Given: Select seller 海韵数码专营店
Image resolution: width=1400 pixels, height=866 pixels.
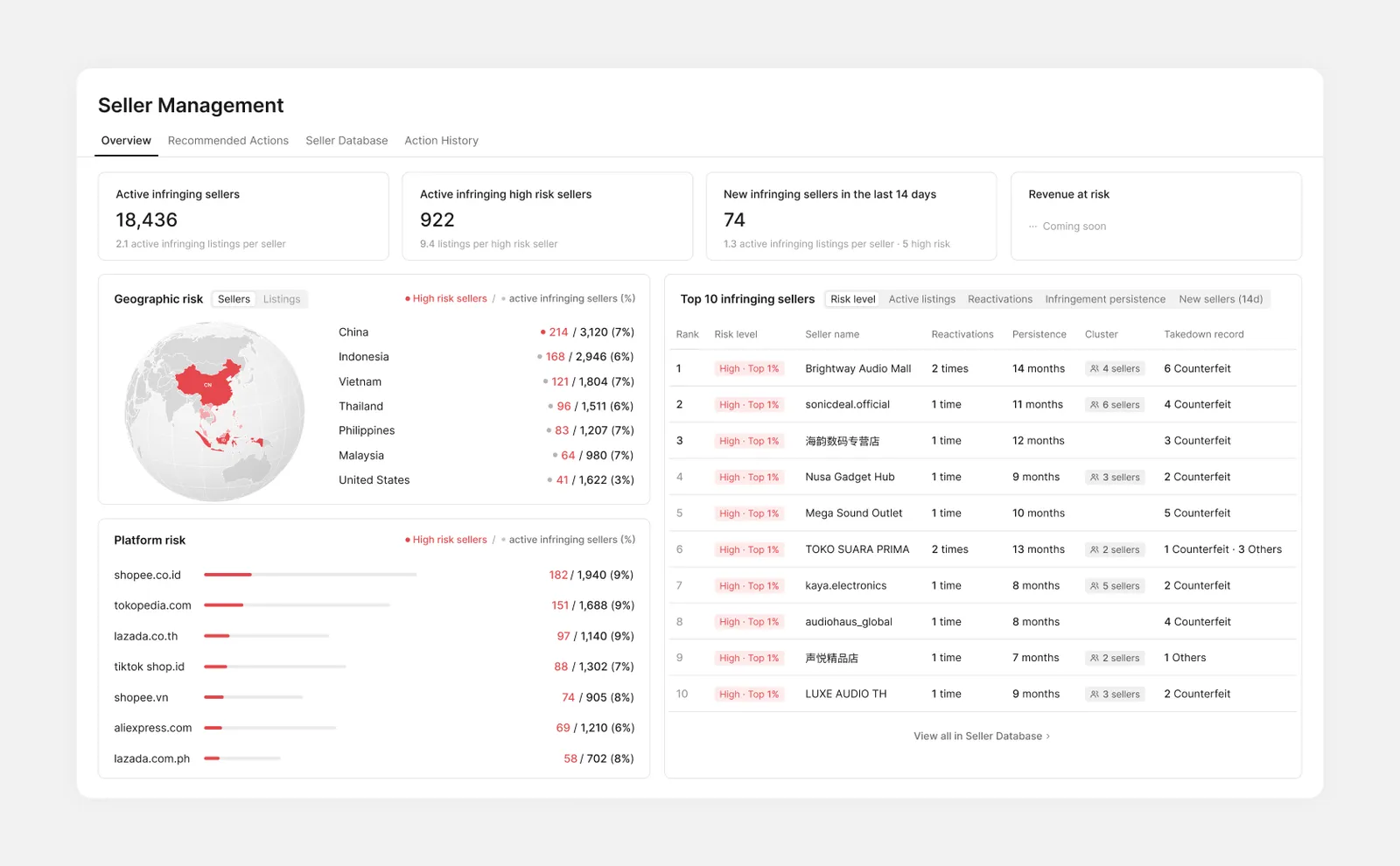Looking at the screenshot, I should (843, 441).
